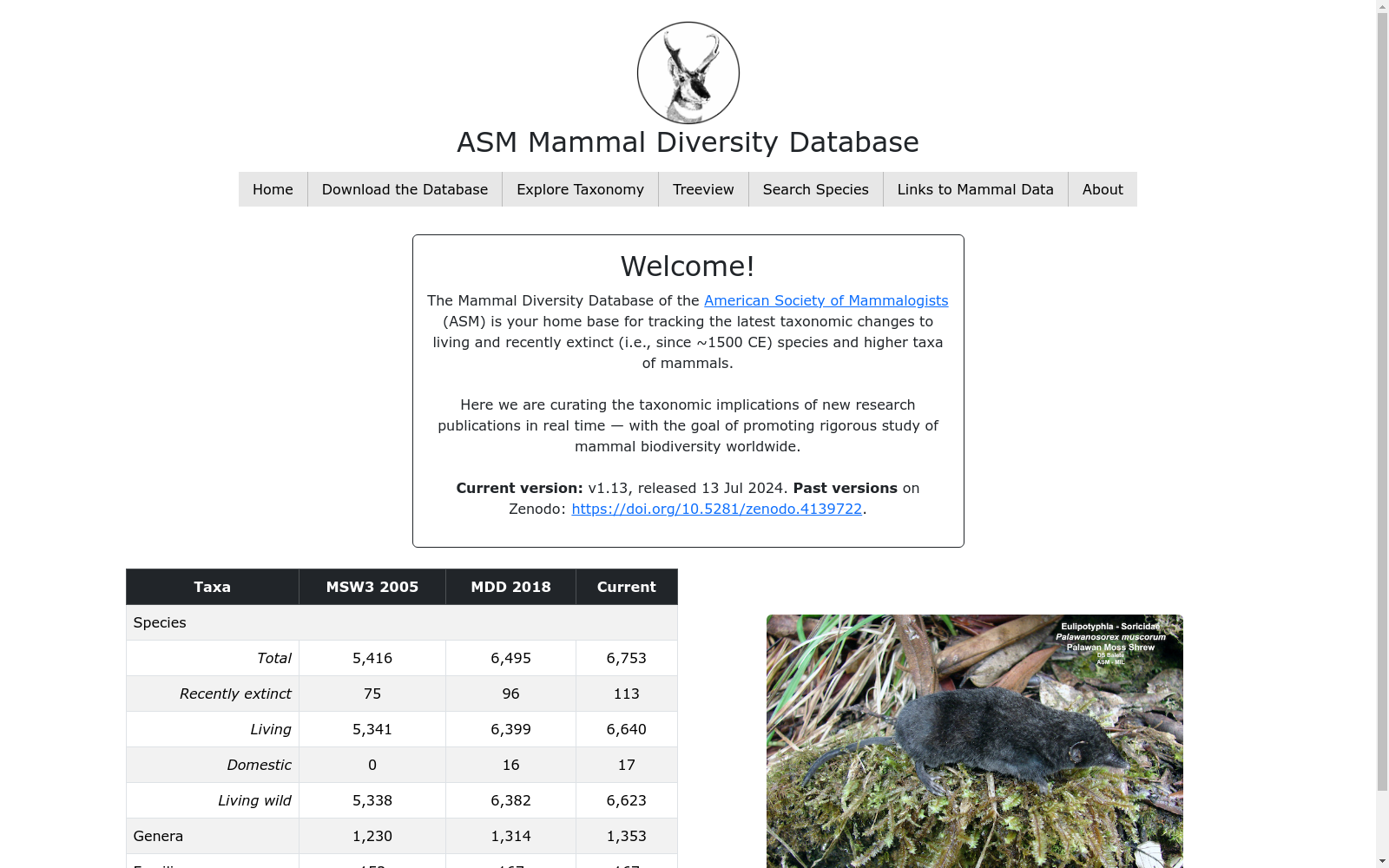Click the 6,495 total species cell
This screenshot has height=868, width=1389.
point(510,658)
